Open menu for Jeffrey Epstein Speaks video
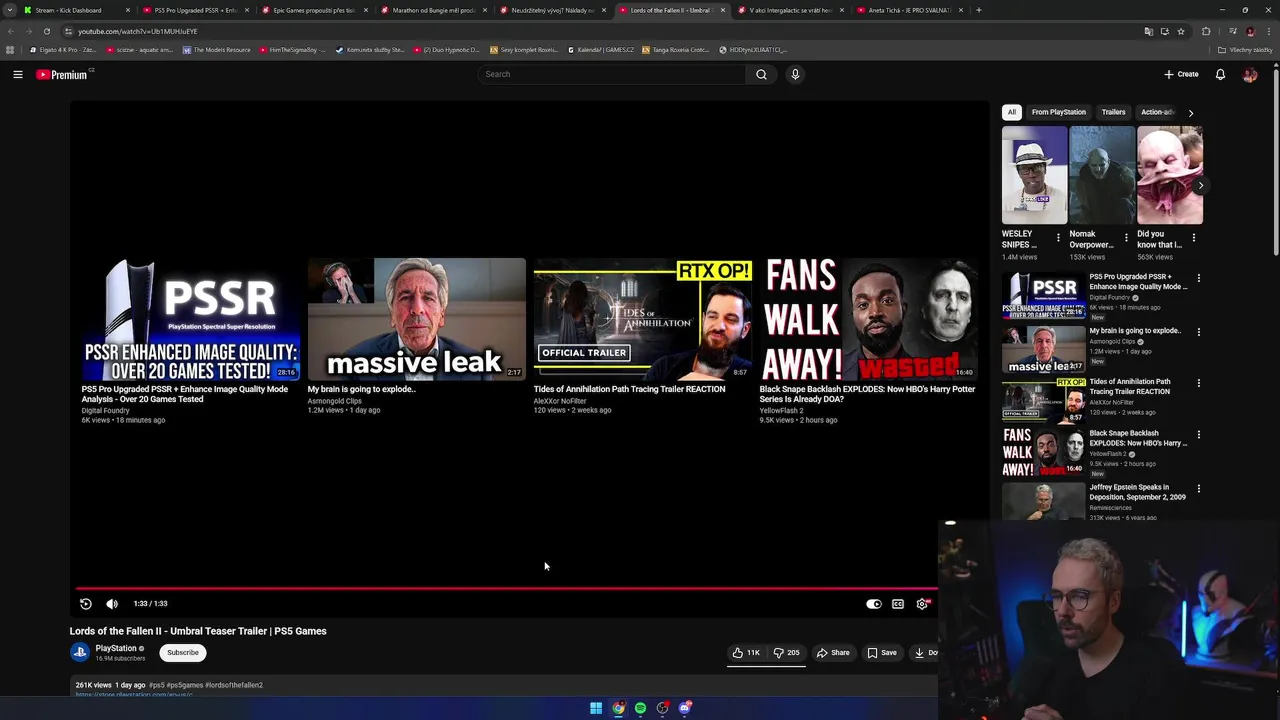The width and height of the screenshot is (1280, 720). pyautogui.click(x=1199, y=489)
